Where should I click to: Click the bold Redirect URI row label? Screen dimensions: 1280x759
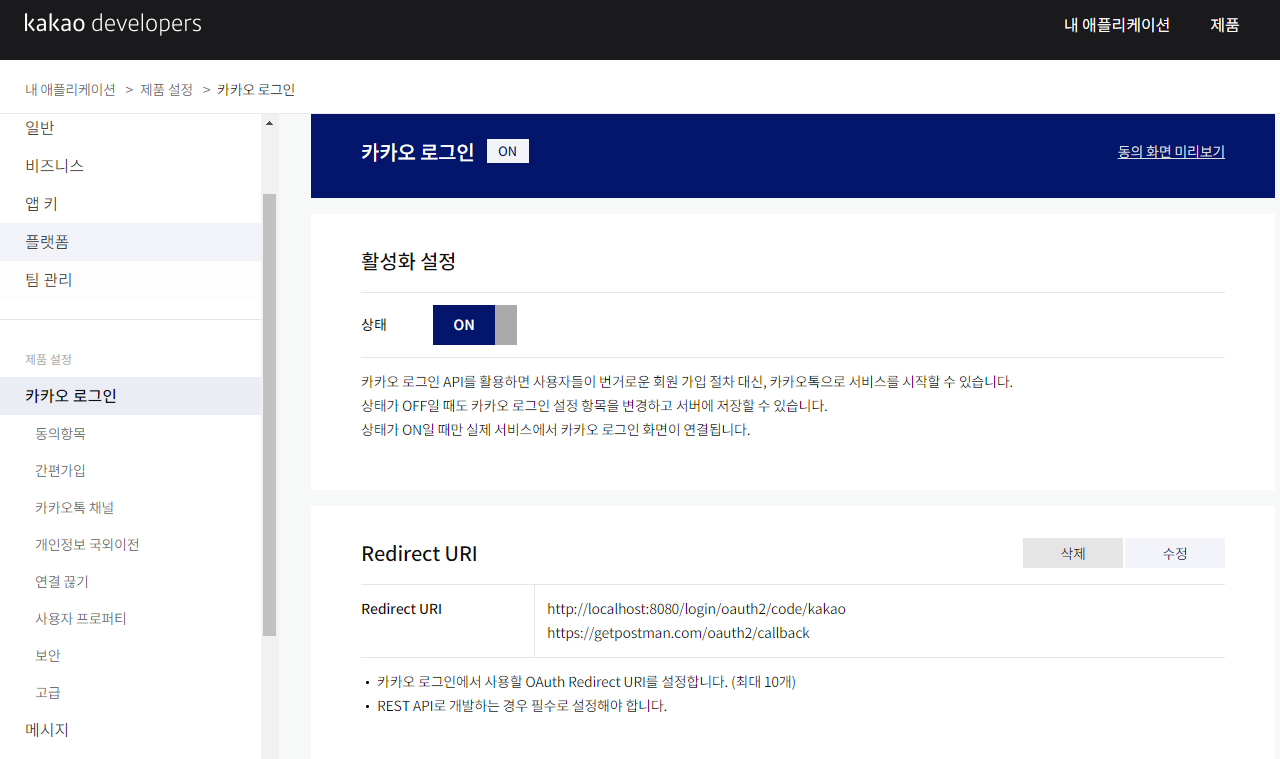(401, 609)
